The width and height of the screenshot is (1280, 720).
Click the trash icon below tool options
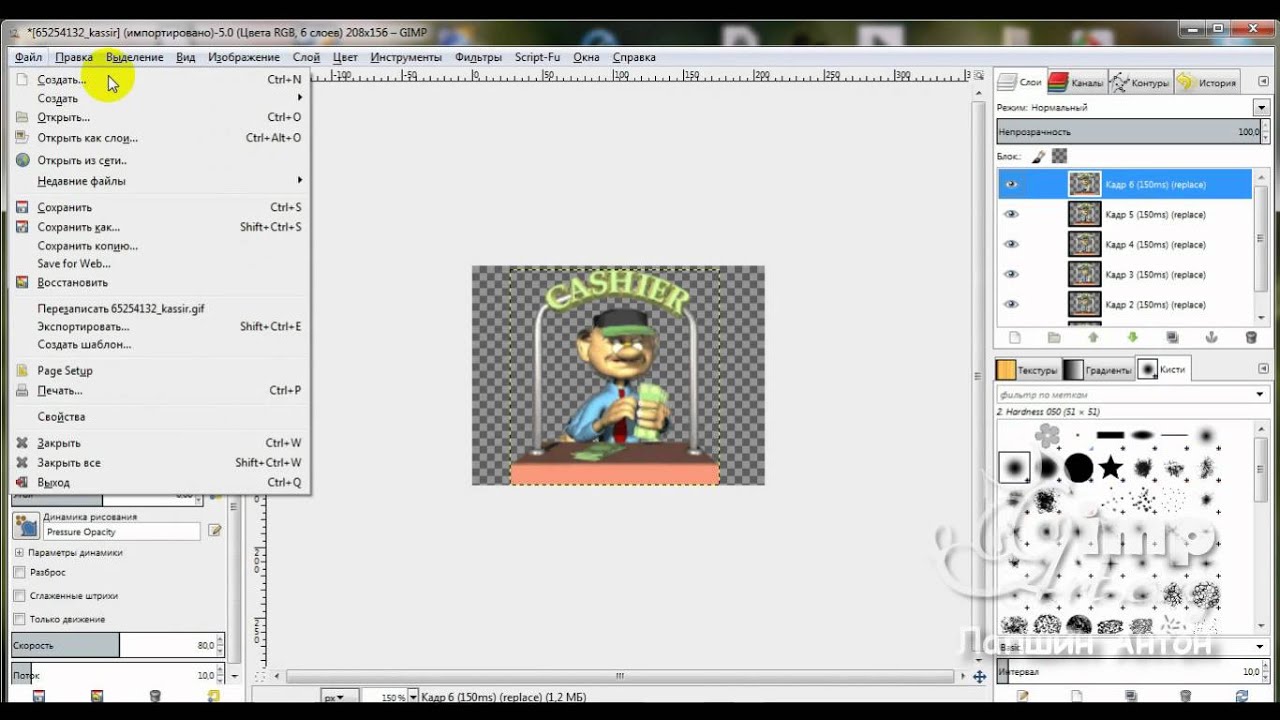tap(154, 696)
